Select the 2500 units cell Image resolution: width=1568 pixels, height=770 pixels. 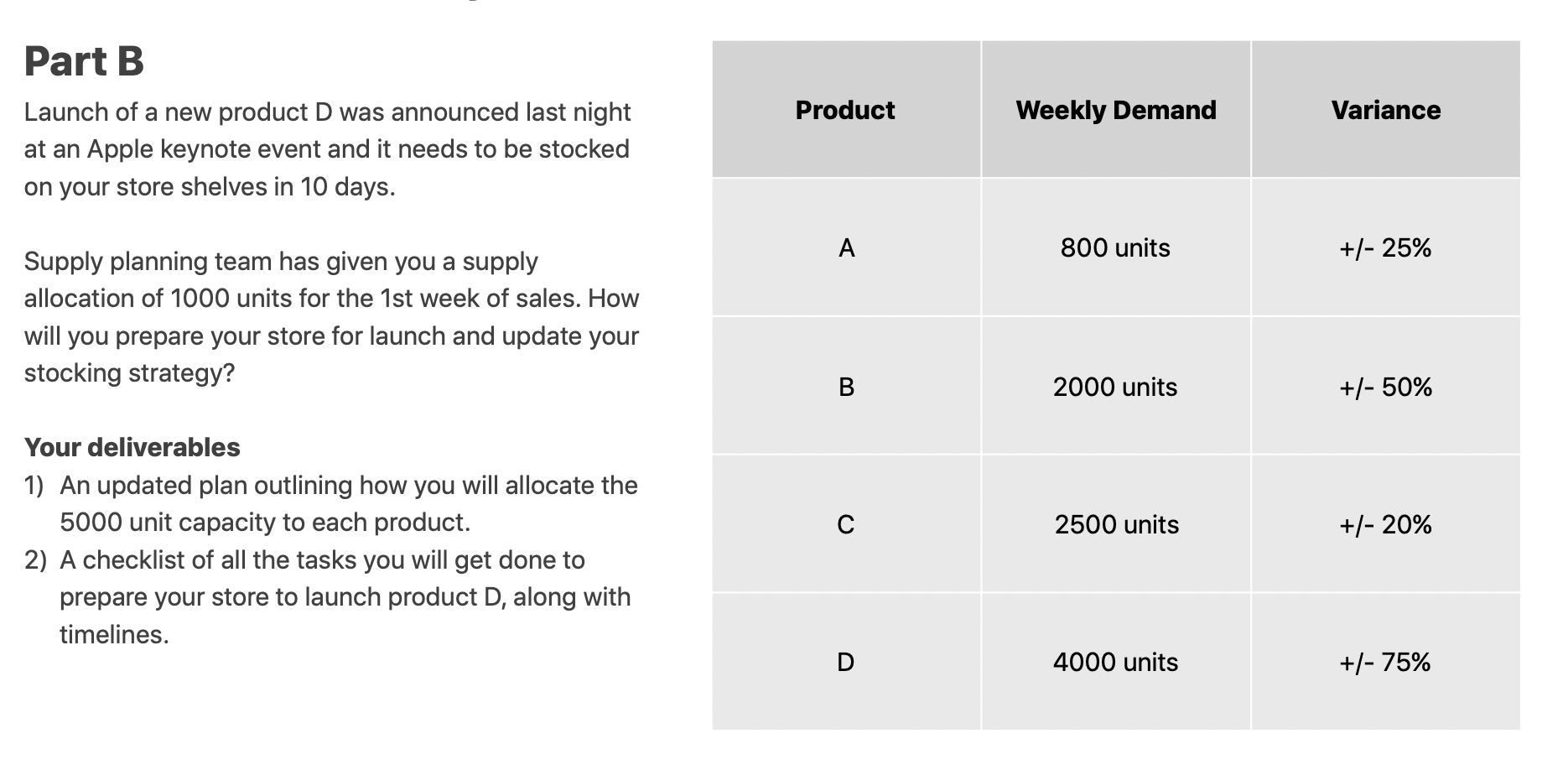point(1116,524)
